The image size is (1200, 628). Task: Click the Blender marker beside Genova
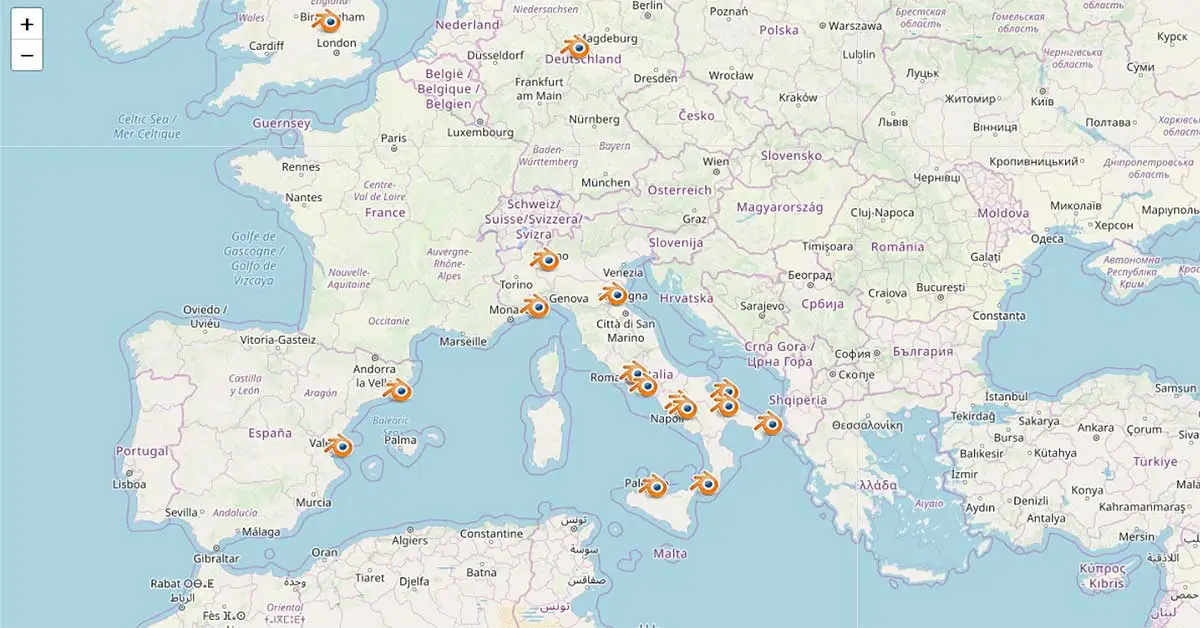[536, 307]
